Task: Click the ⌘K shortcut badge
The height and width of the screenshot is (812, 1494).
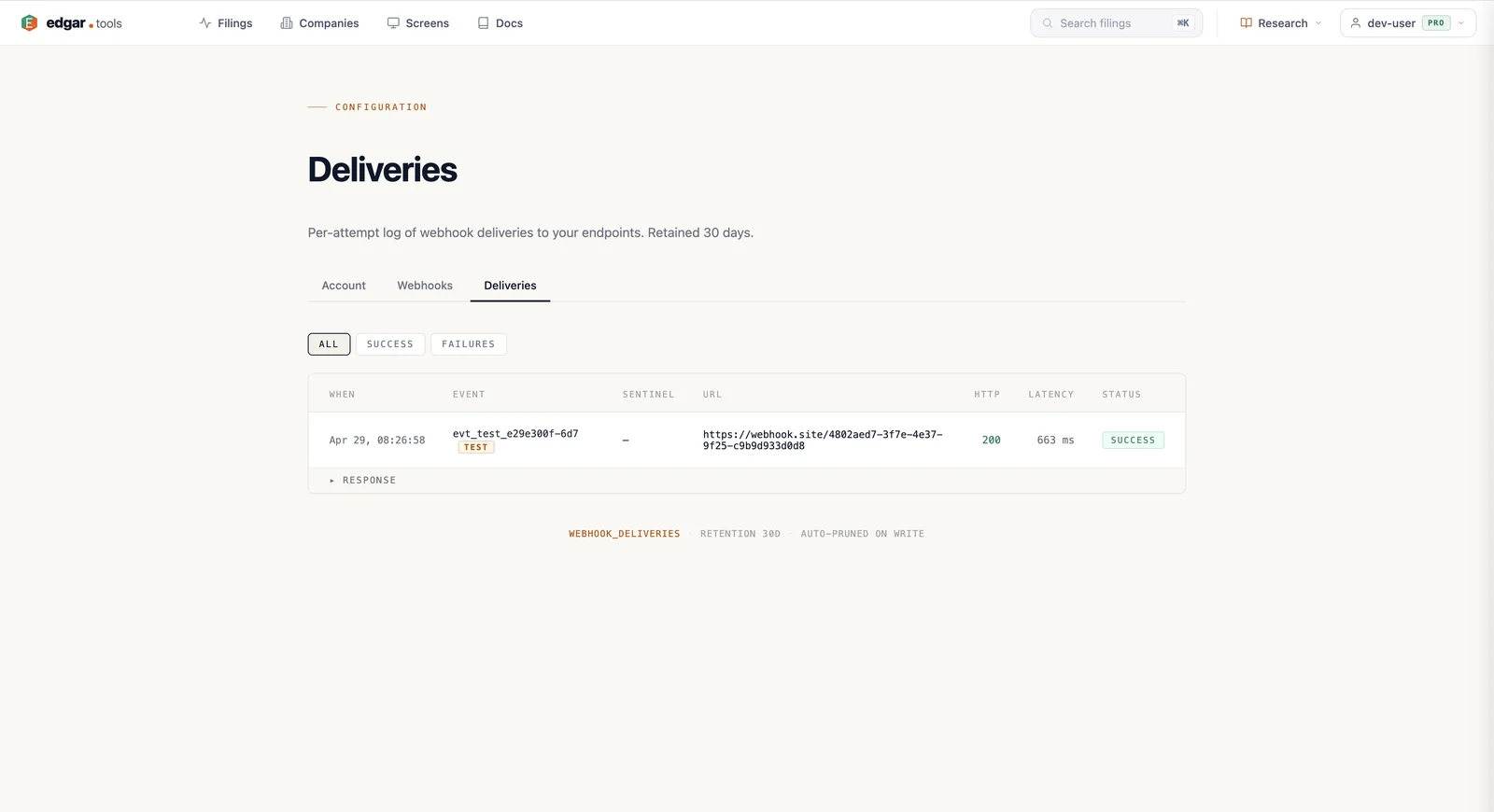Action: (1183, 23)
